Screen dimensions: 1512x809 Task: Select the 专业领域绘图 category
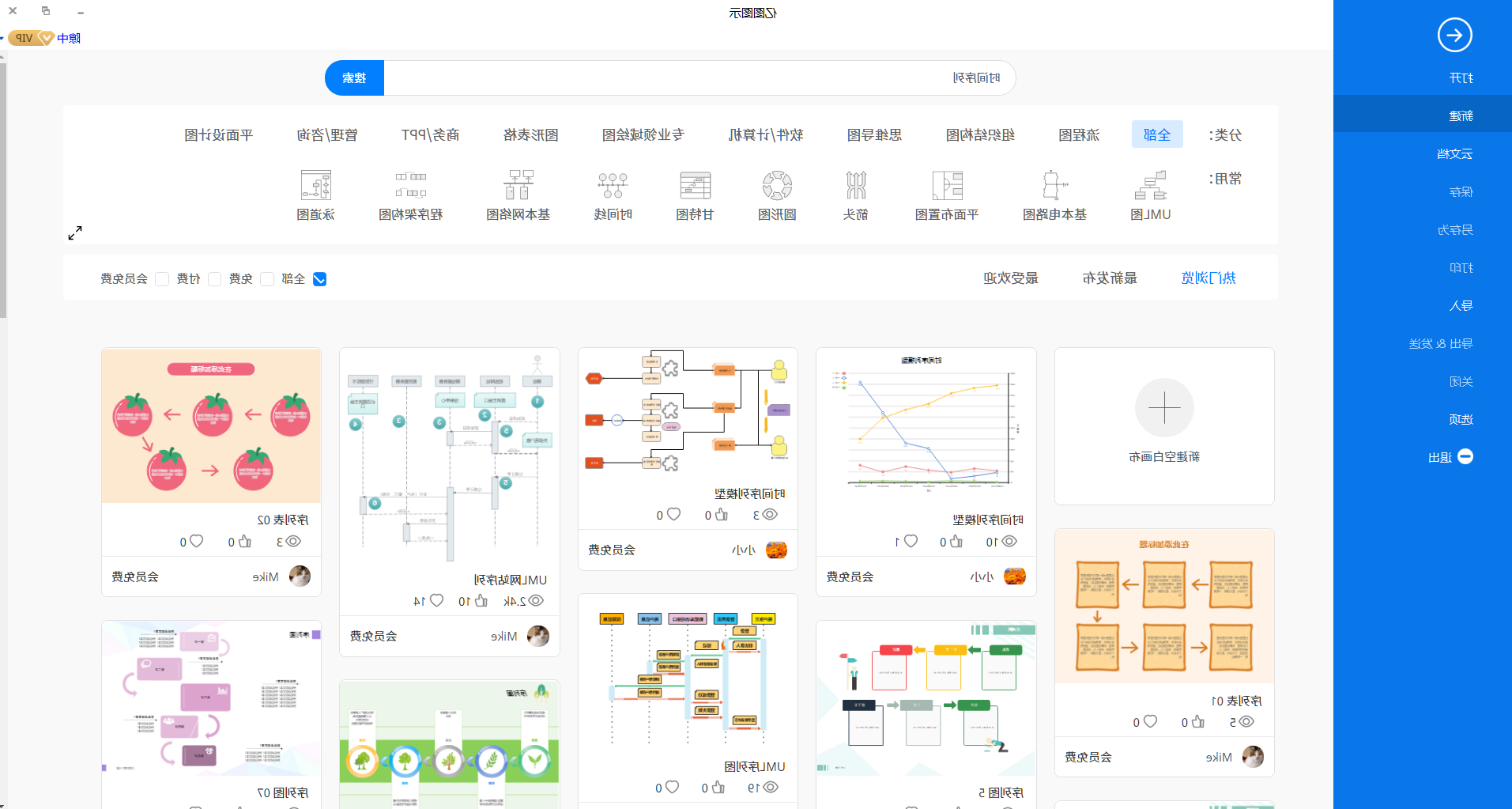[x=643, y=134]
